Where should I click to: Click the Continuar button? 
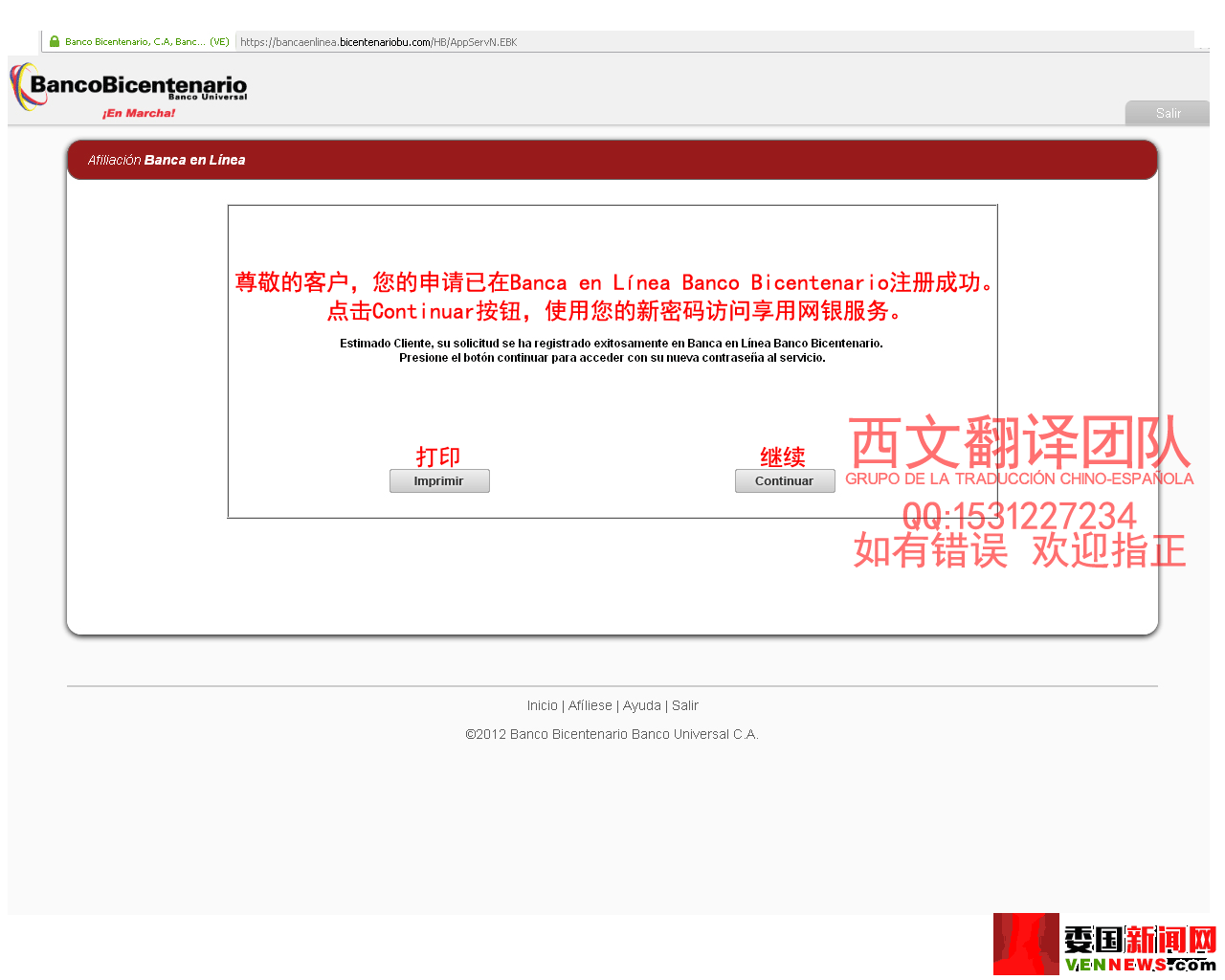coord(785,480)
